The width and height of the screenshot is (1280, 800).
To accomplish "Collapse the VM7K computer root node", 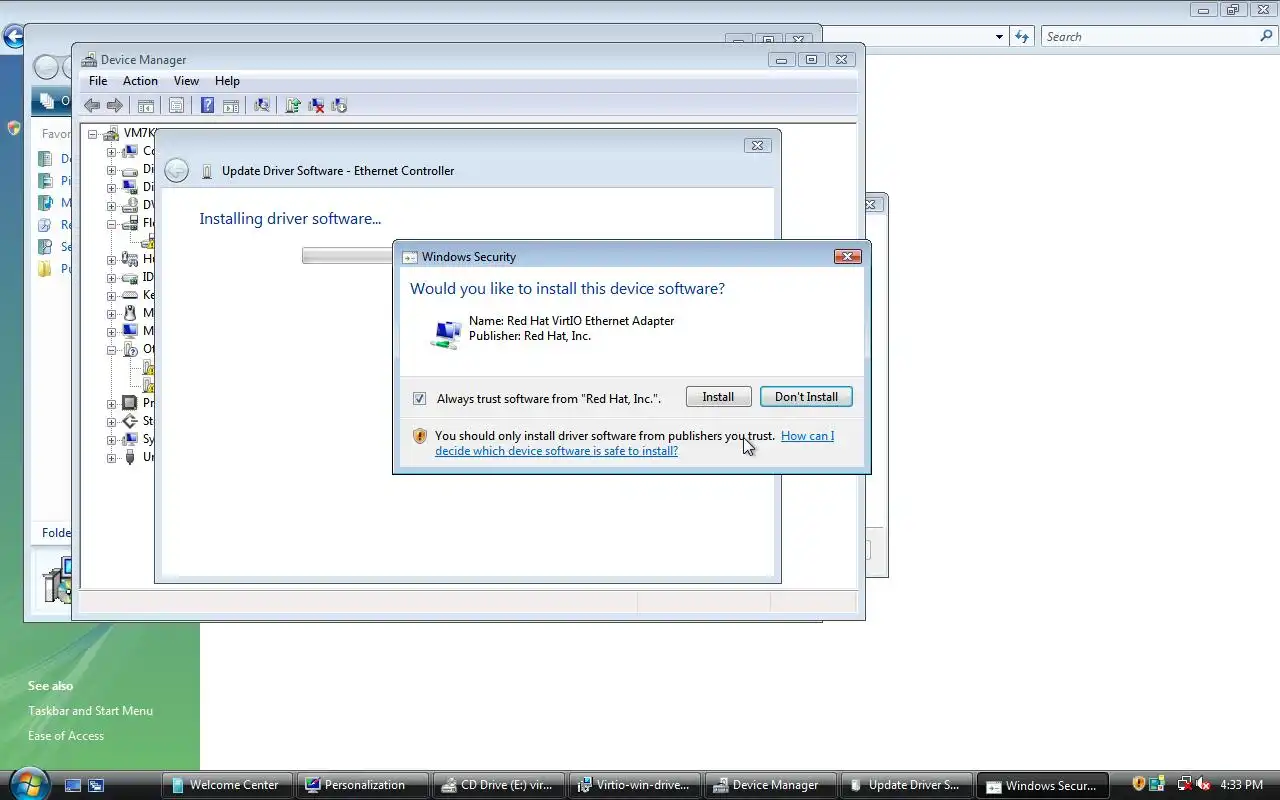I will [93, 134].
